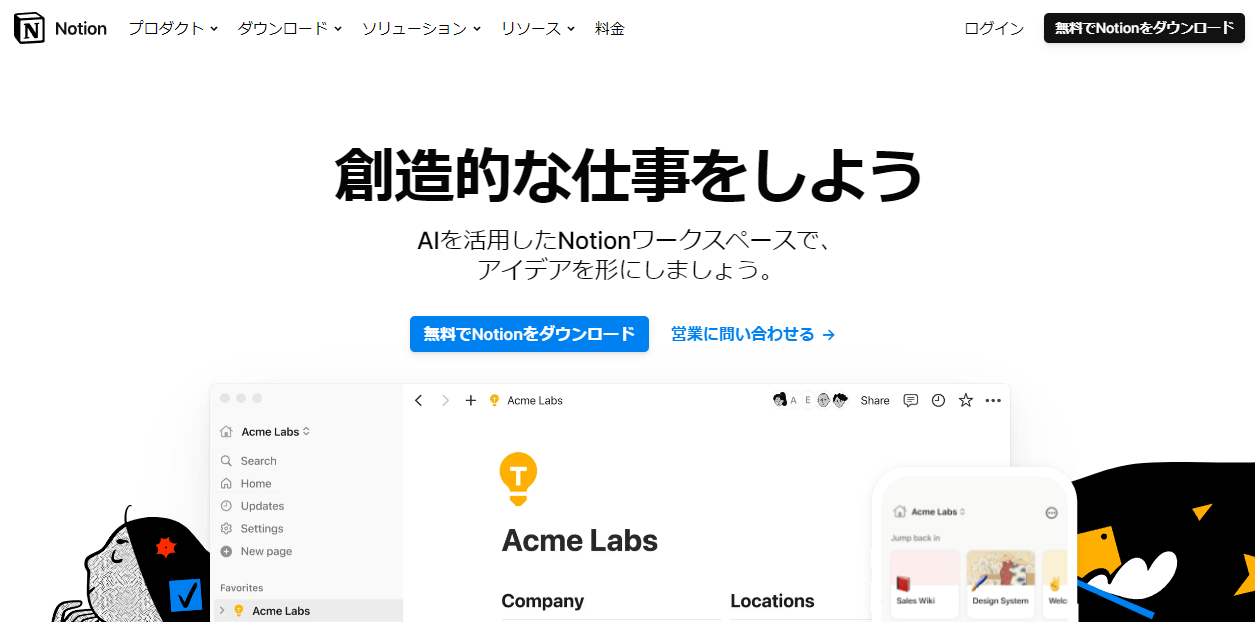Click the mobile preview circular menu icon

point(1051,512)
